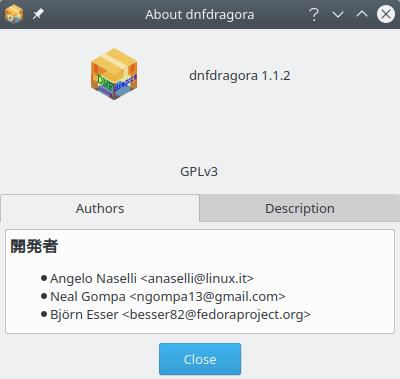Select Angelo Naselli author entry
Screen dimensions: 400x379
pos(152,278)
